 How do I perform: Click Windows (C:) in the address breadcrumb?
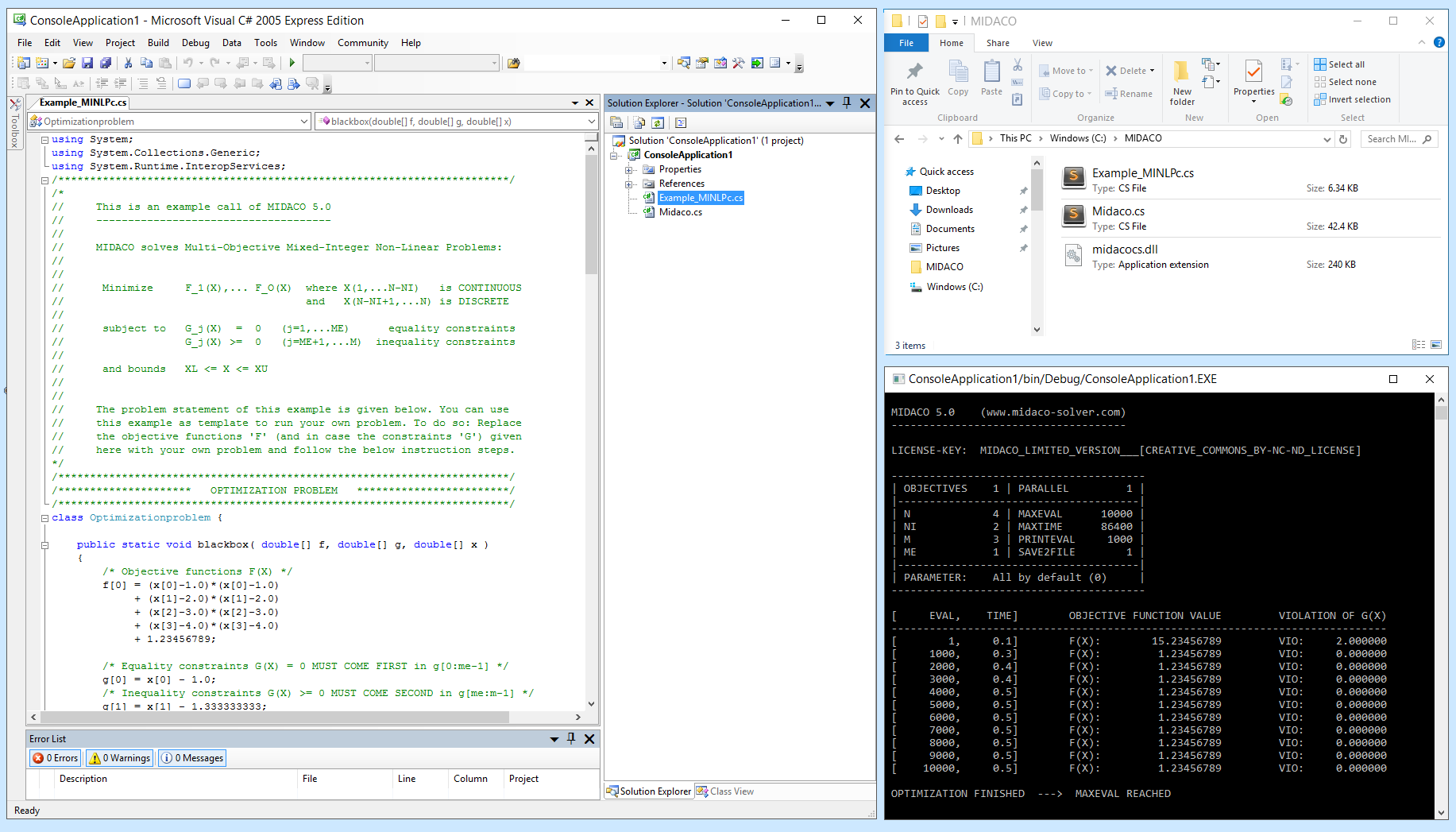click(1078, 138)
